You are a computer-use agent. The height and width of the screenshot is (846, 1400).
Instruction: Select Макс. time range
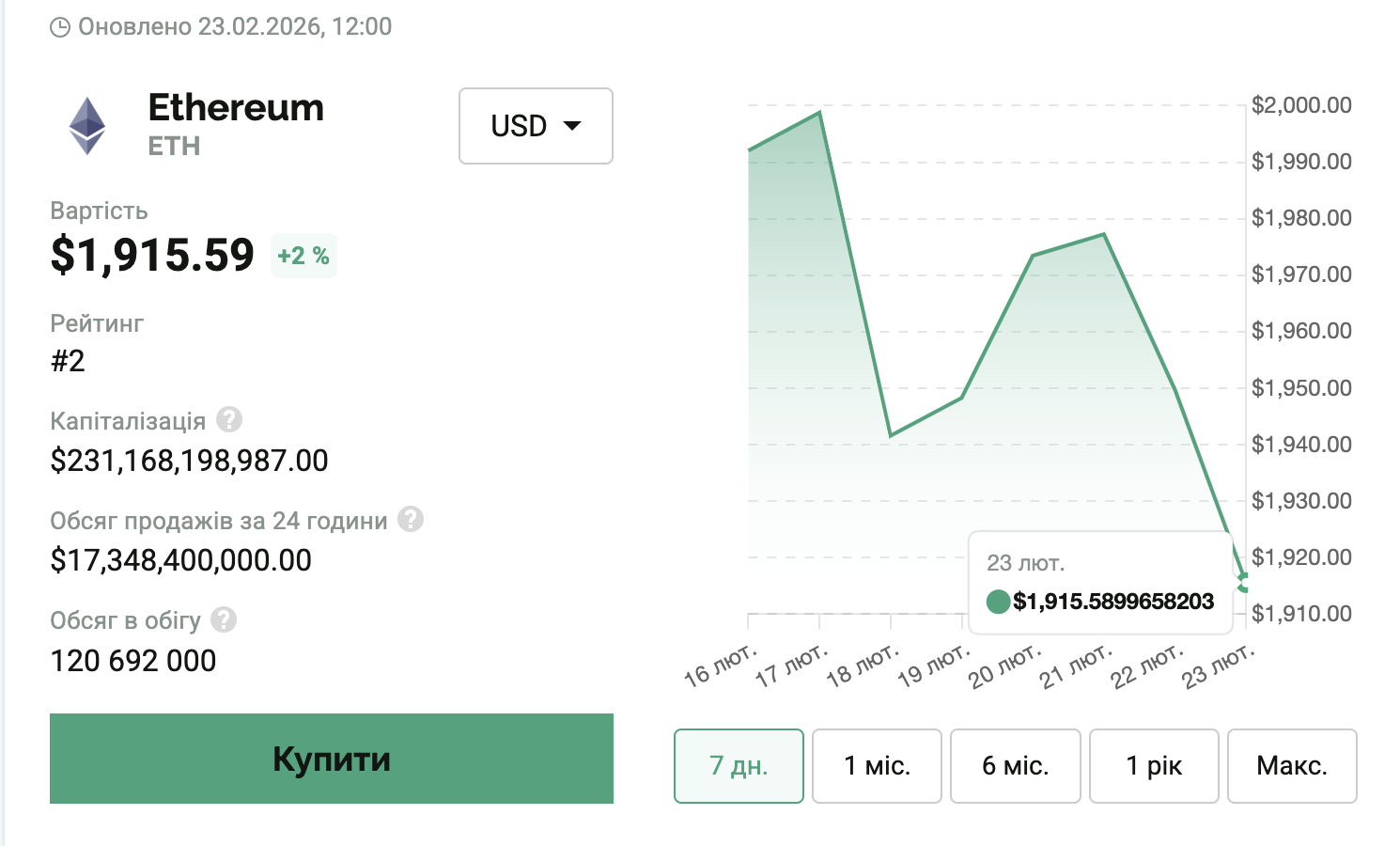[1292, 766]
